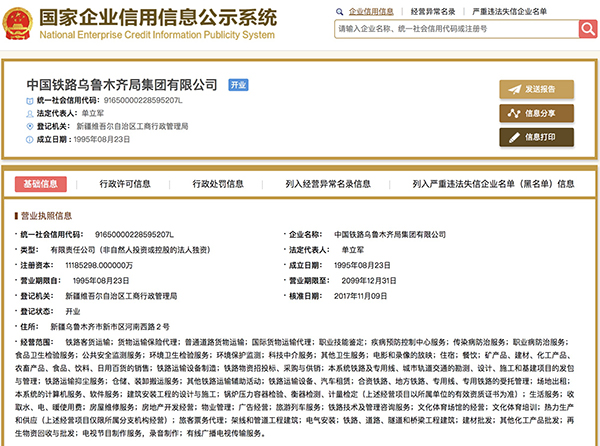Click the share graph icon on 信息分享
The width and height of the screenshot is (600, 446).
pyautogui.click(x=514, y=113)
